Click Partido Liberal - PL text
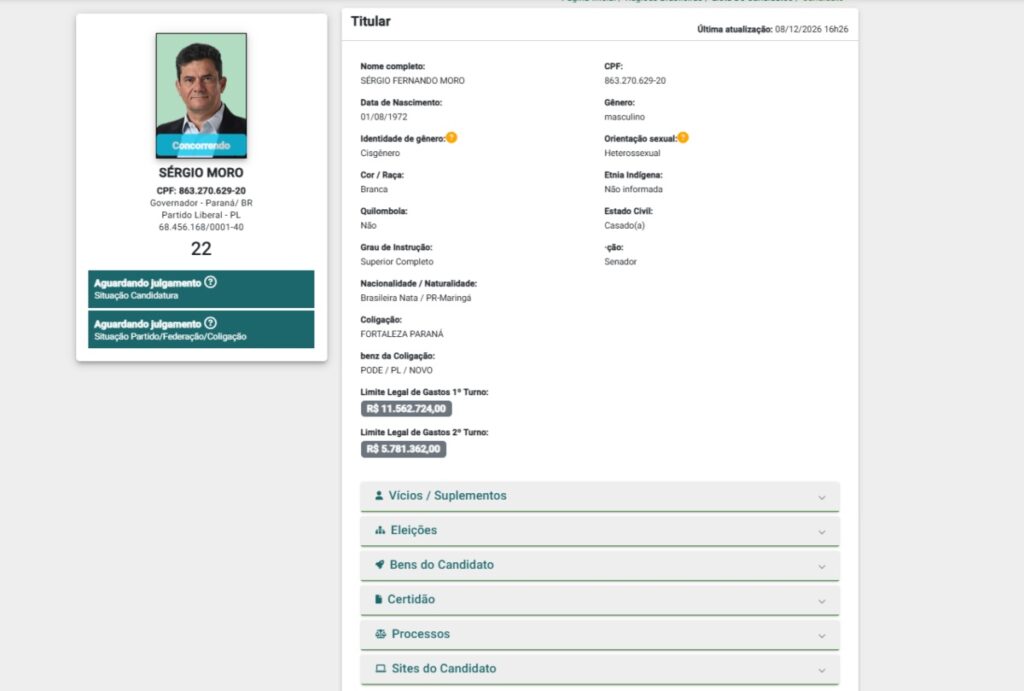The image size is (1024, 691). (x=201, y=215)
